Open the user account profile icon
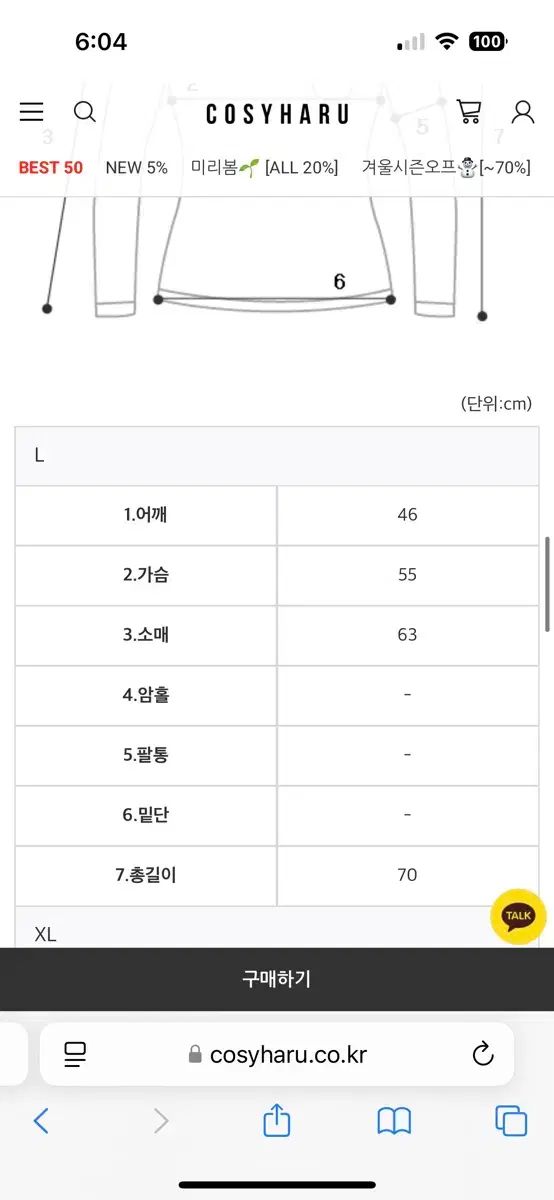Viewport: 554px width, 1200px height. pyautogui.click(x=523, y=111)
